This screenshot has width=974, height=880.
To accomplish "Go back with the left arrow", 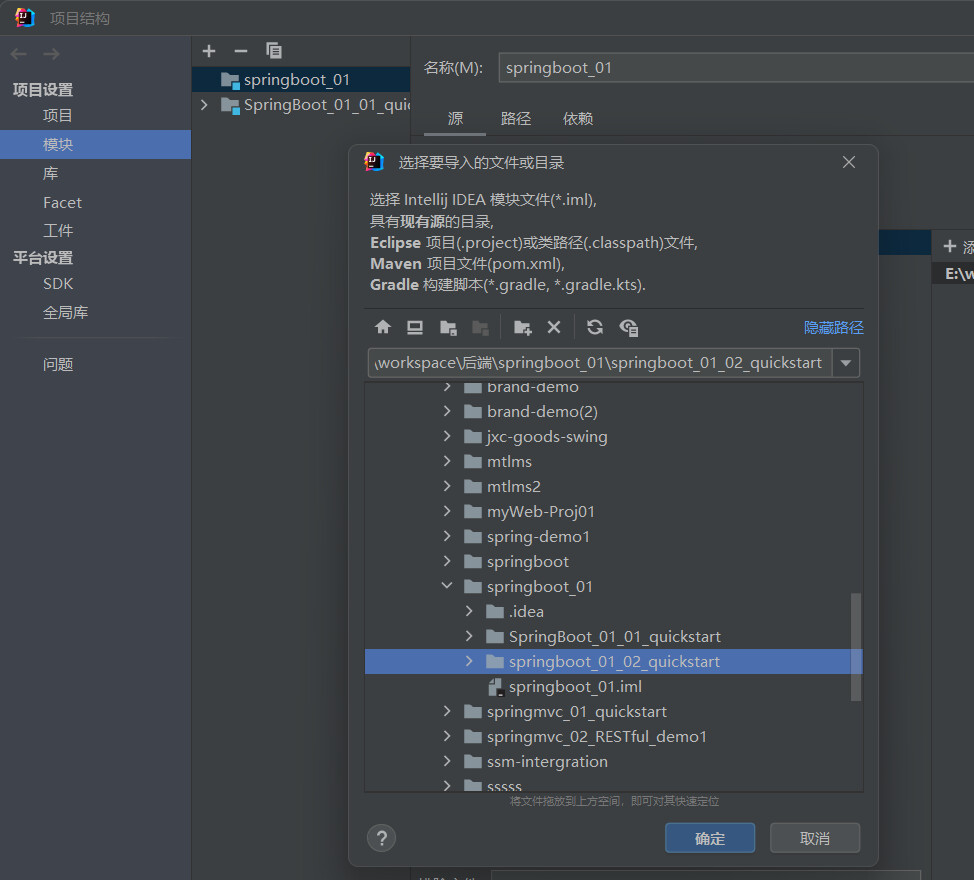I will [x=19, y=54].
